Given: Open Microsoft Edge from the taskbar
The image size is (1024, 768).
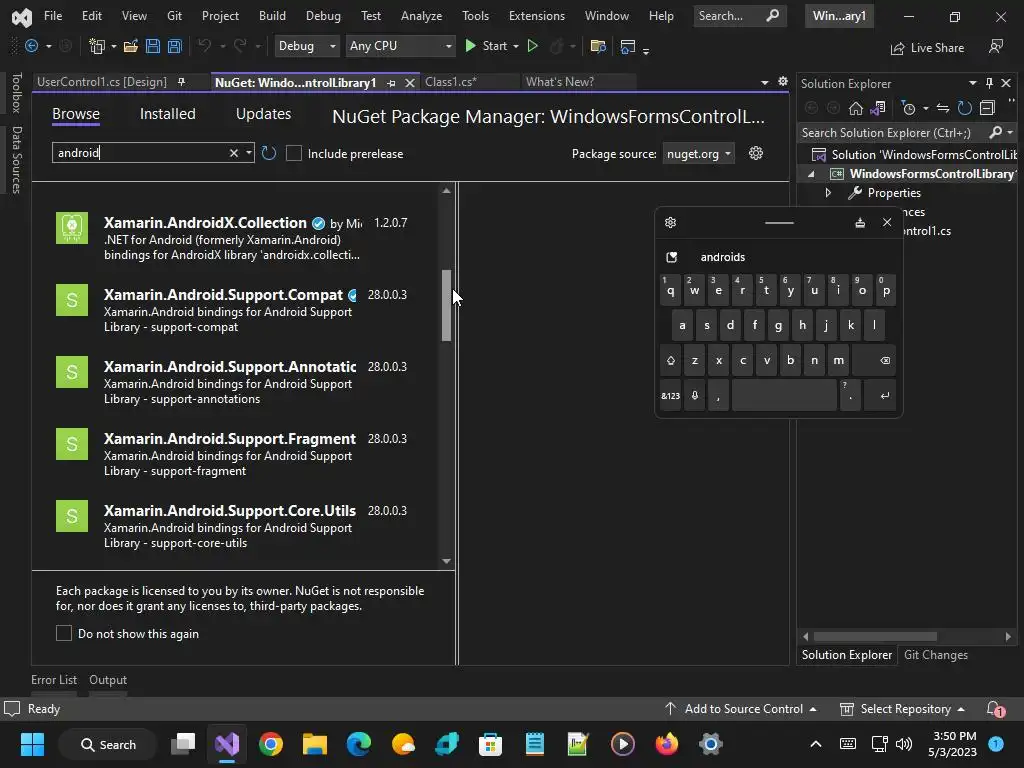Looking at the screenshot, I should click(359, 744).
